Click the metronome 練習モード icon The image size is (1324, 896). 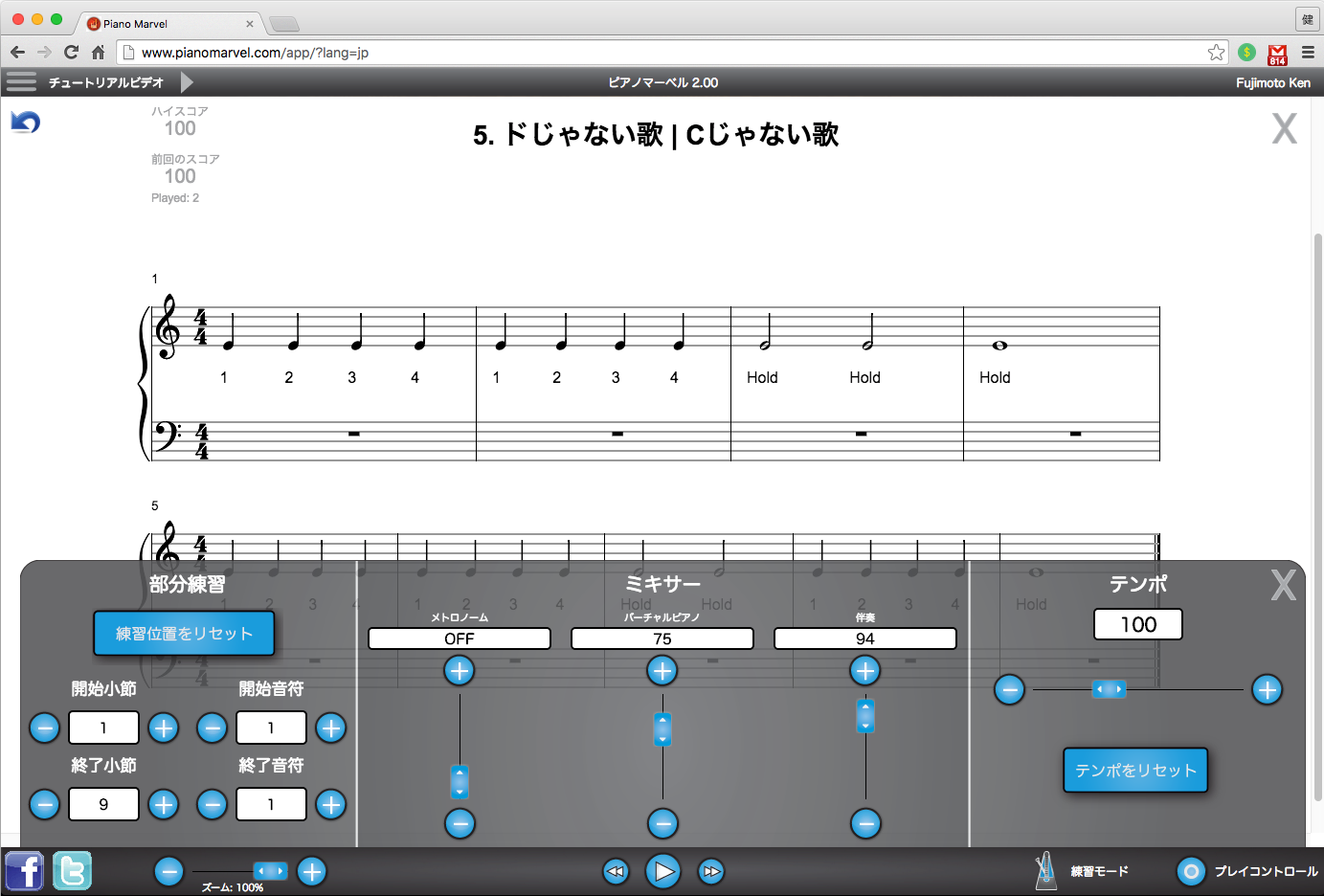1045,870
